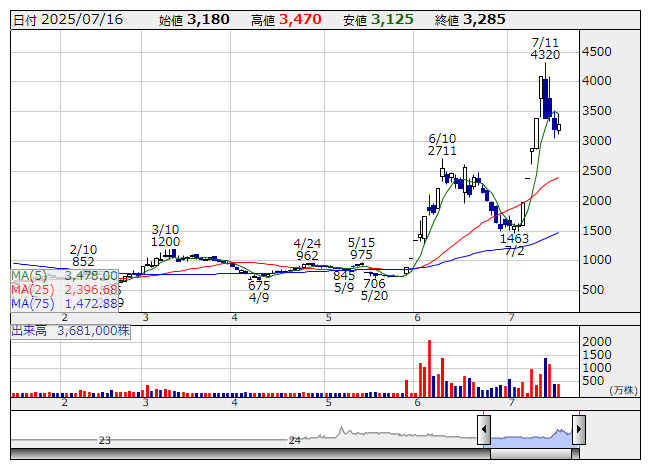
Task: Select the MA(5) moving average legend
Action: point(65,275)
